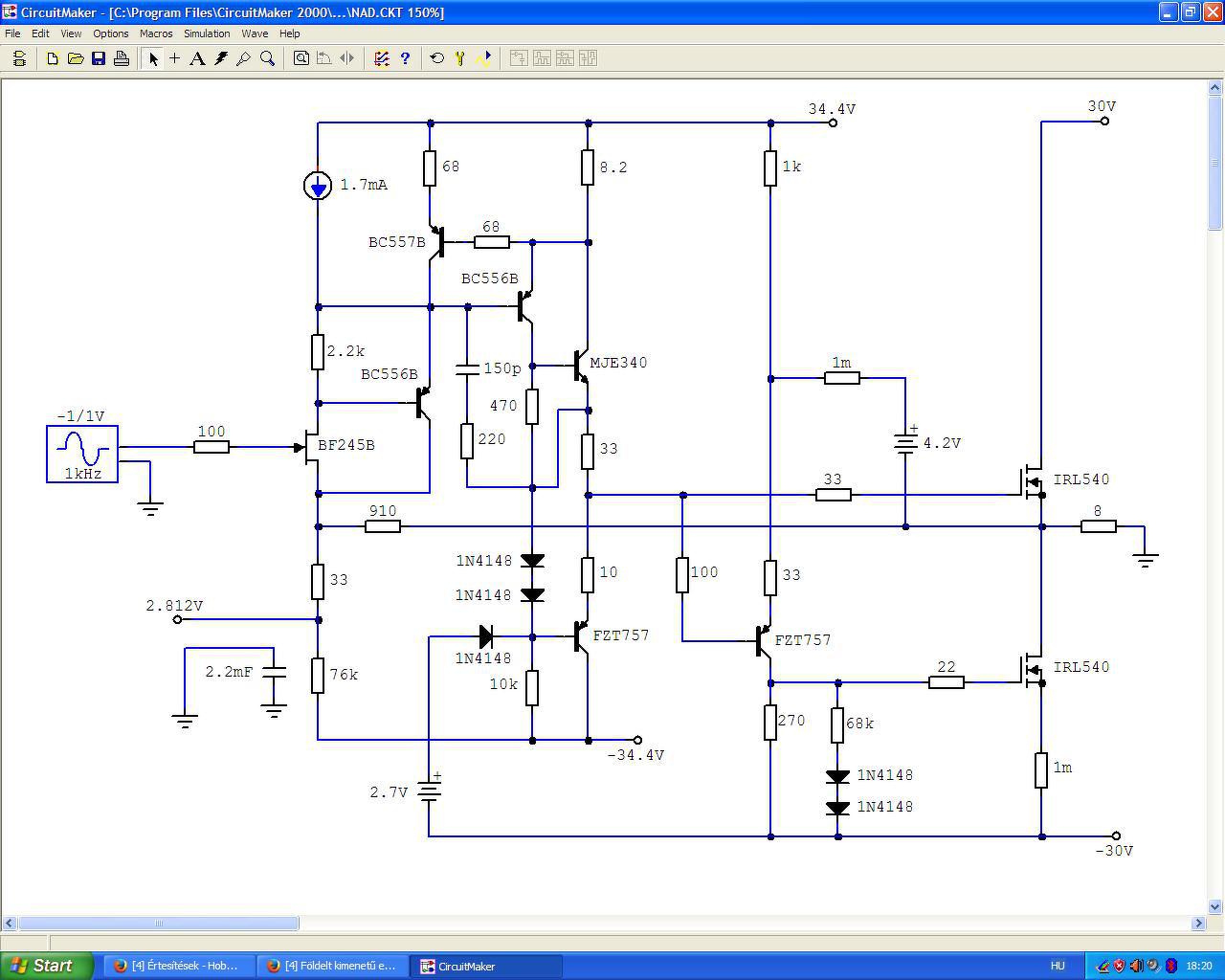Screen dimensions: 1225x980
Task: Open the File menu
Action: click(12, 33)
